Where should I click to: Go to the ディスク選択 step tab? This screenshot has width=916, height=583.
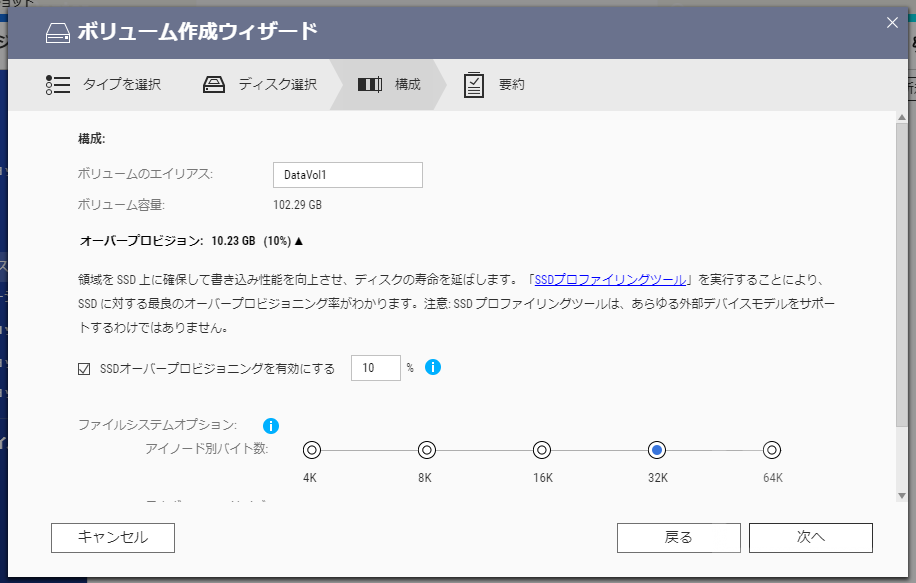260,85
